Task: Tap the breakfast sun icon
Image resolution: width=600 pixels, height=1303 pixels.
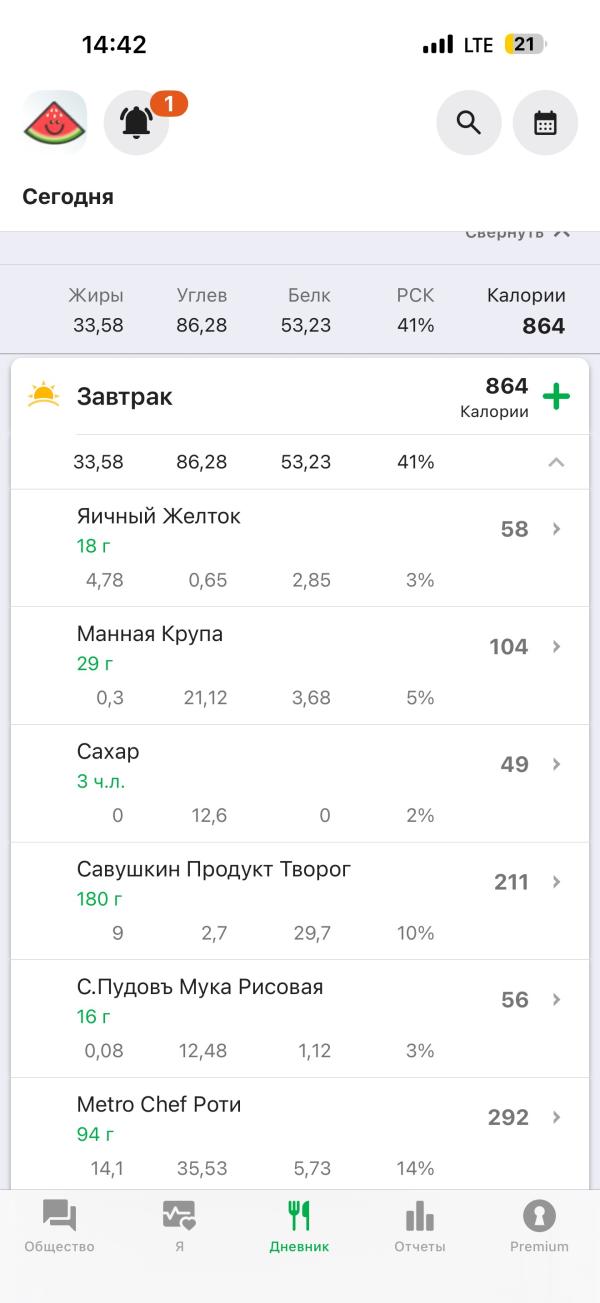Action: click(44, 396)
